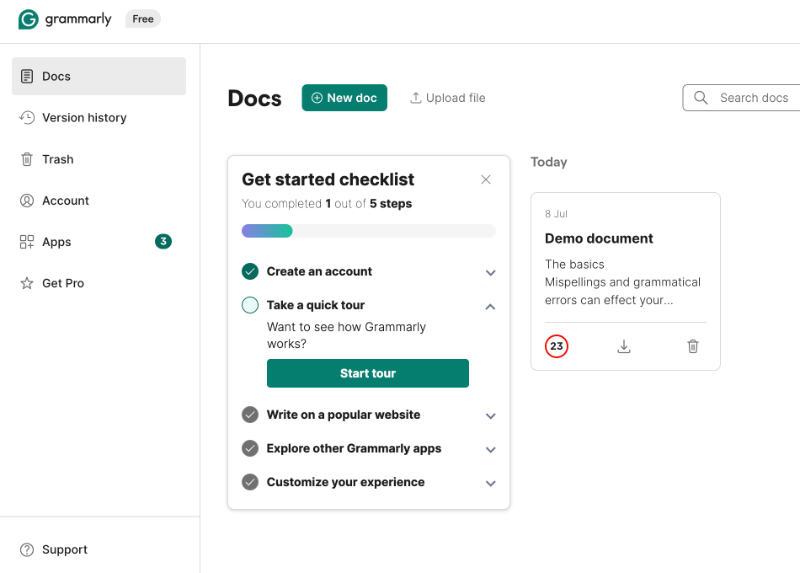Click the Support question mark icon
The width and height of the screenshot is (800, 573).
tap(27, 550)
